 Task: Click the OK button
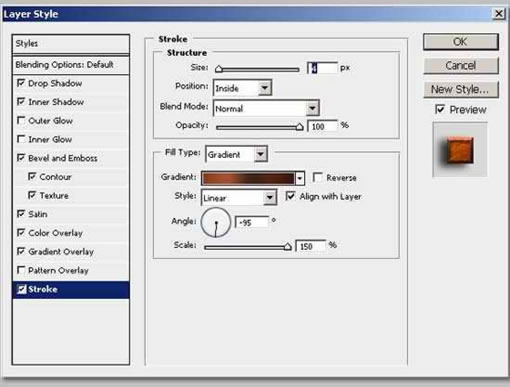(x=461, y=42)
